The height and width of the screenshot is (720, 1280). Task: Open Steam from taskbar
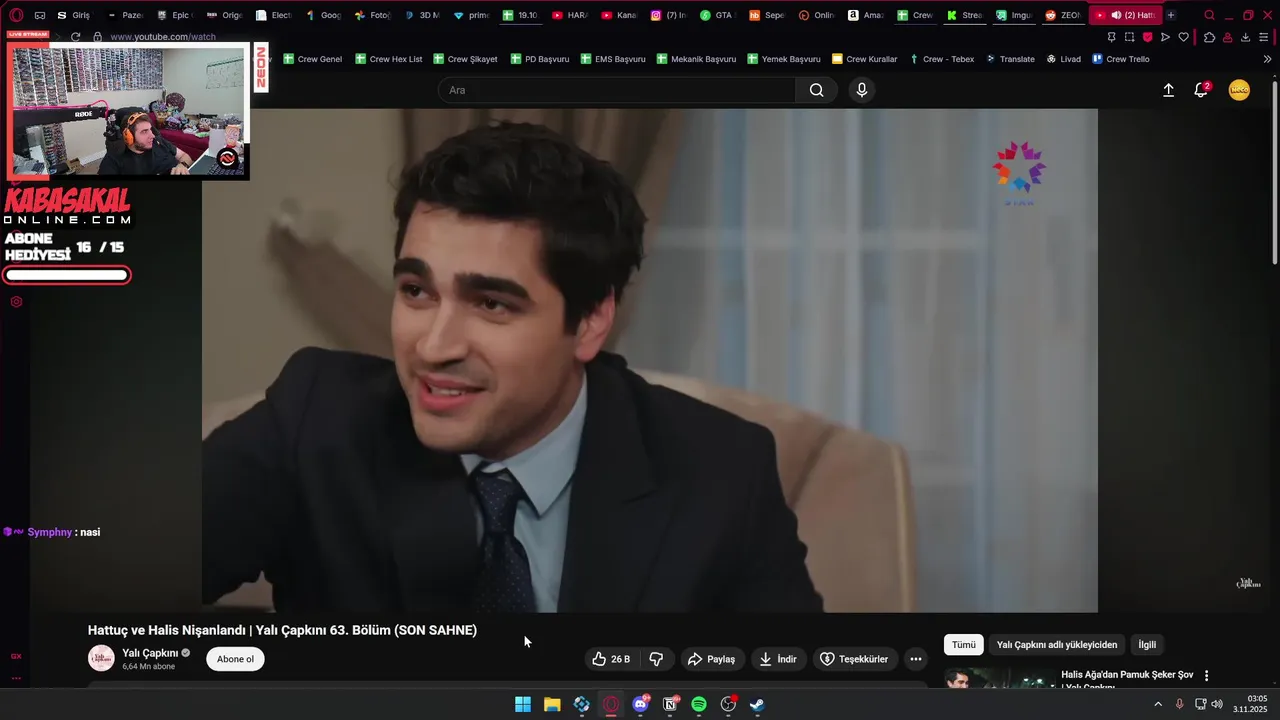(x=757, y=704)
